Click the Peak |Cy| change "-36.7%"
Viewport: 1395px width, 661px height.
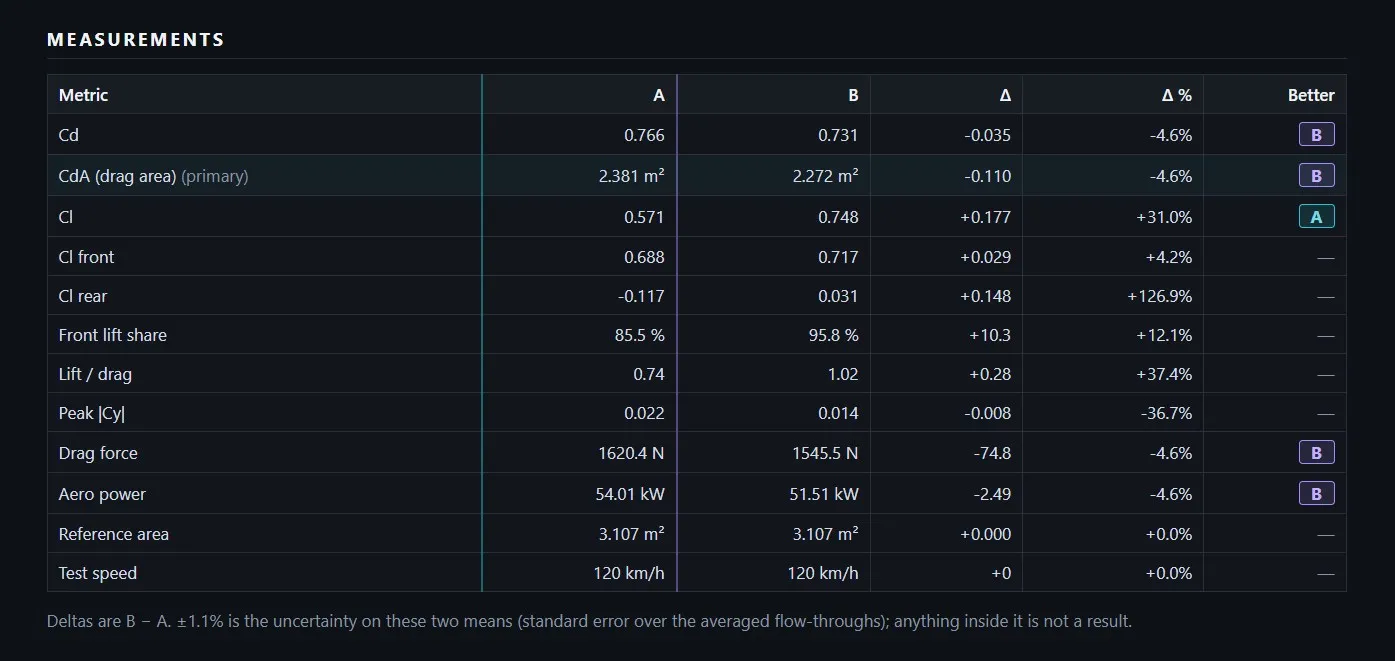point(1166,413)
